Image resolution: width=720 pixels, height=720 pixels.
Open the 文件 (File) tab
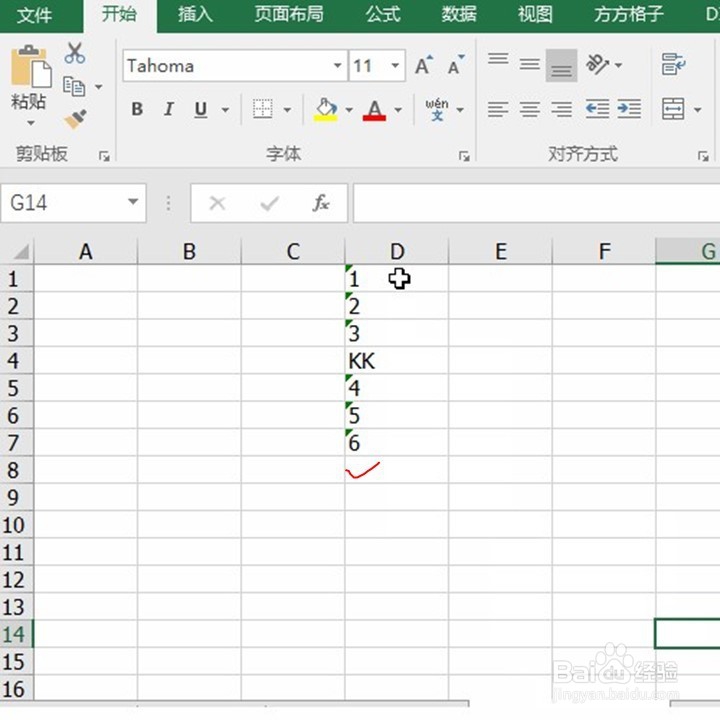pos(34,15)
